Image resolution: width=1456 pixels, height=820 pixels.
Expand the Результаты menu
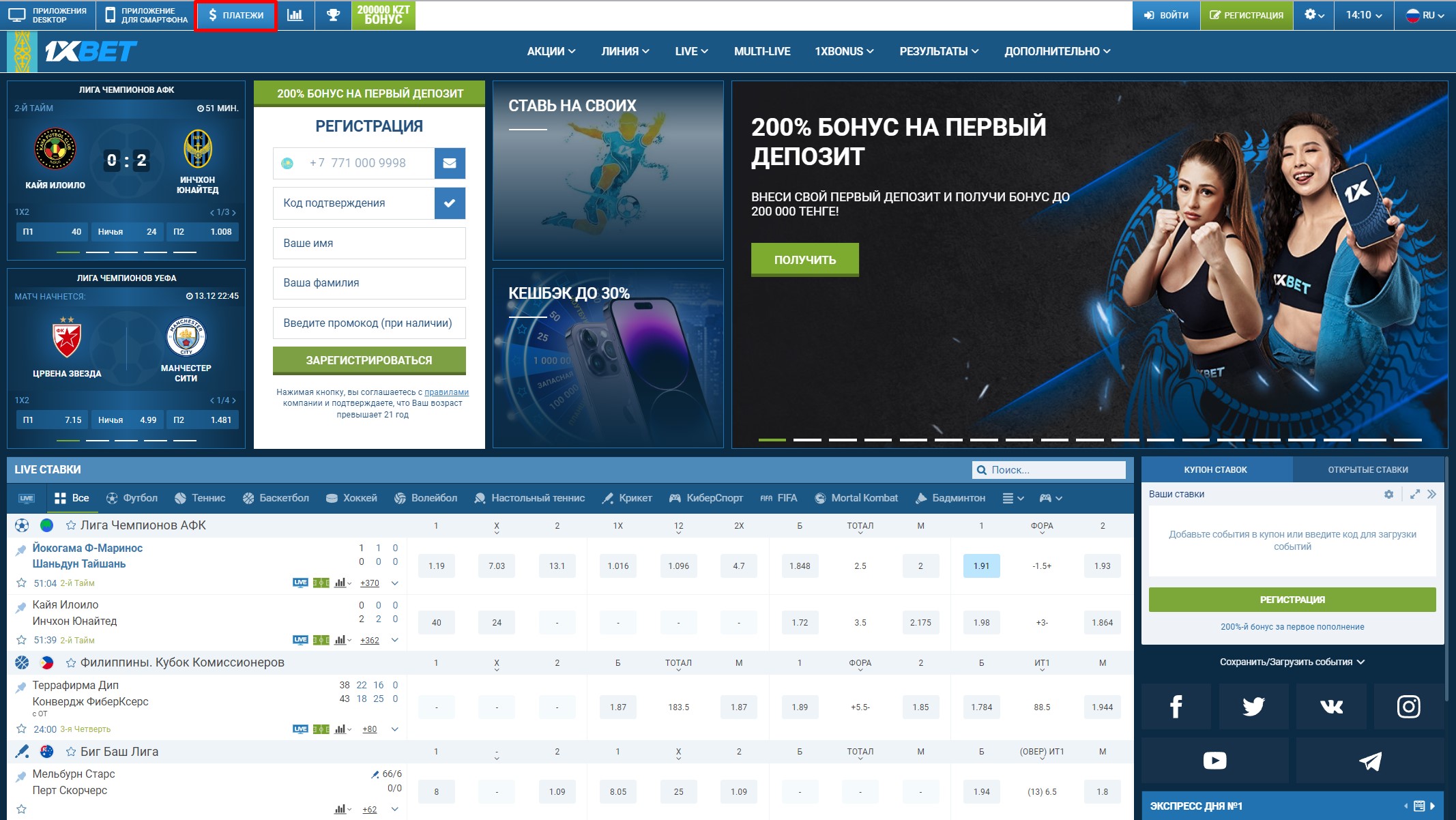(x=939, y=51)
